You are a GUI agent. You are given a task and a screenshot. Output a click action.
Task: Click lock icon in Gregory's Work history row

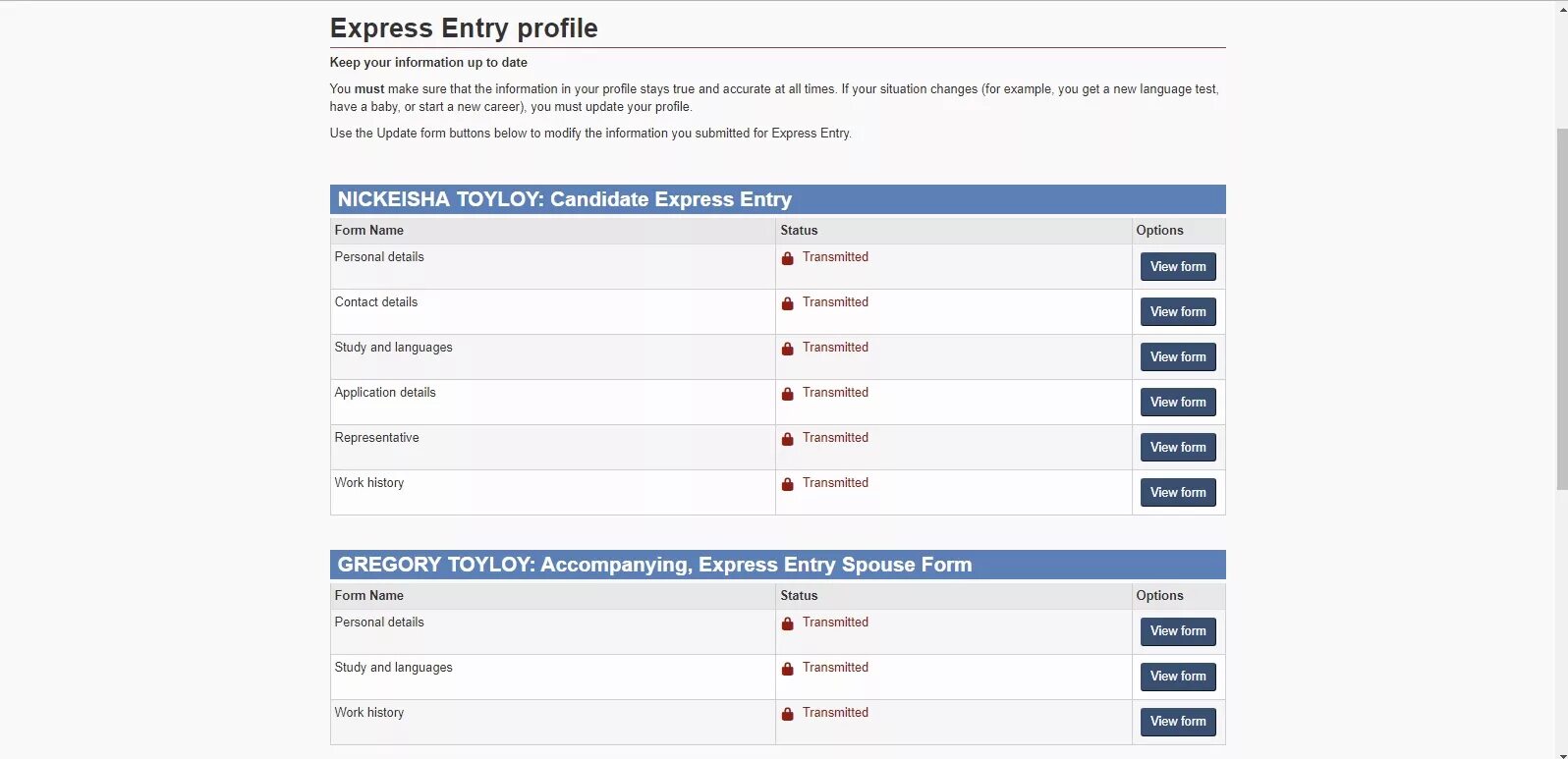787,714
